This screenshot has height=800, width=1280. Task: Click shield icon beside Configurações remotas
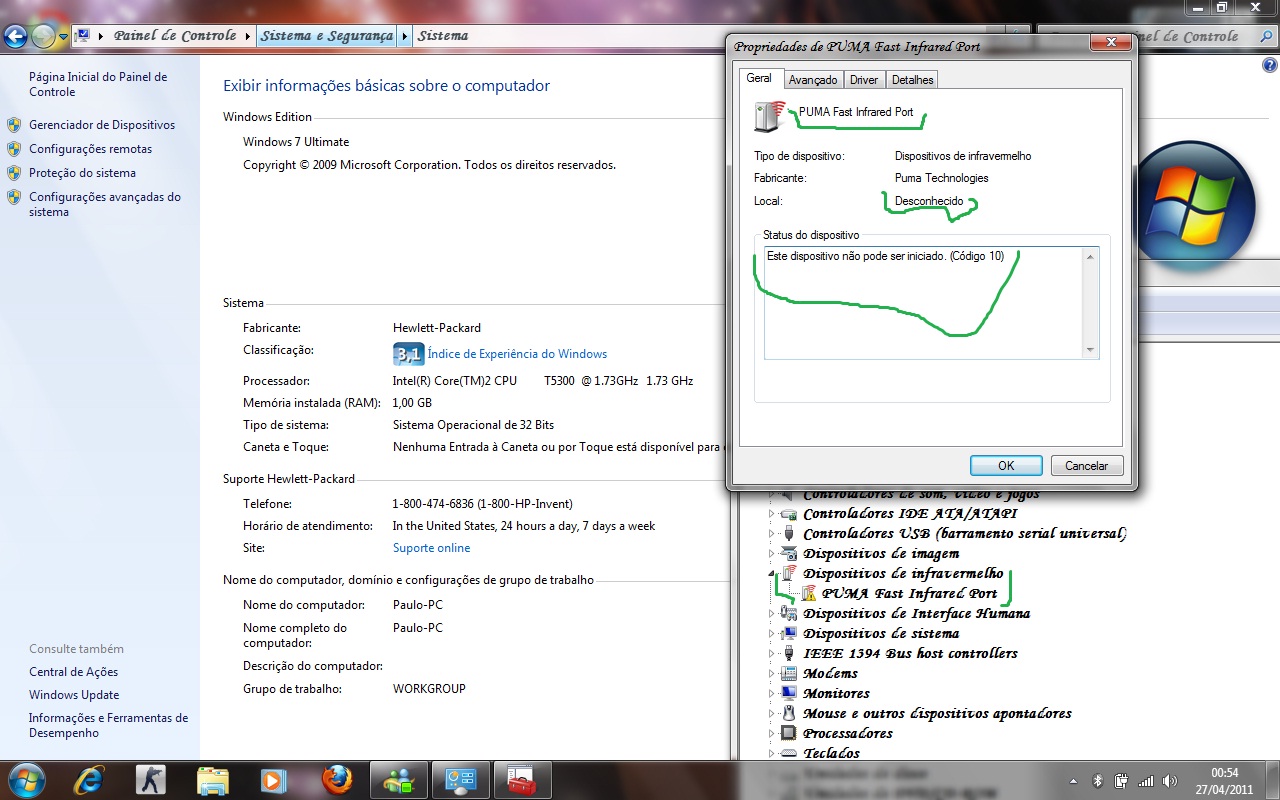(14, 149)
